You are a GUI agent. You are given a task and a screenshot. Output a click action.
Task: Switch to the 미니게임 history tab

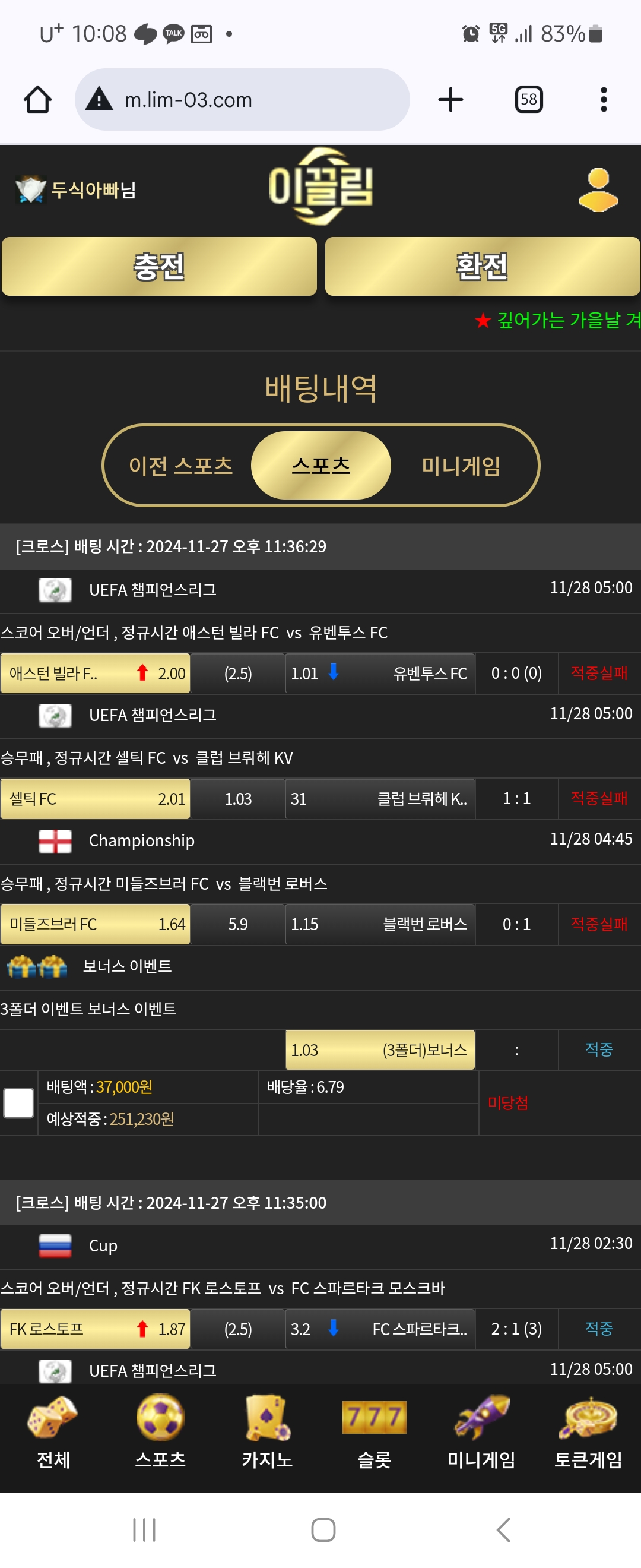coord(461,466)
